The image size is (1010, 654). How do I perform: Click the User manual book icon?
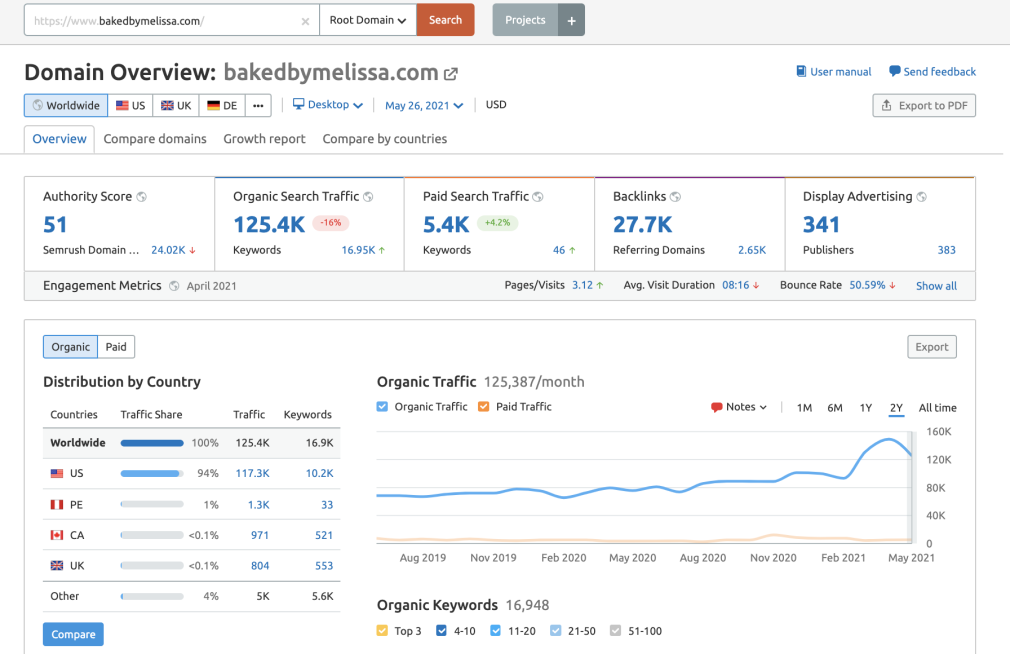tap(801, 72)
